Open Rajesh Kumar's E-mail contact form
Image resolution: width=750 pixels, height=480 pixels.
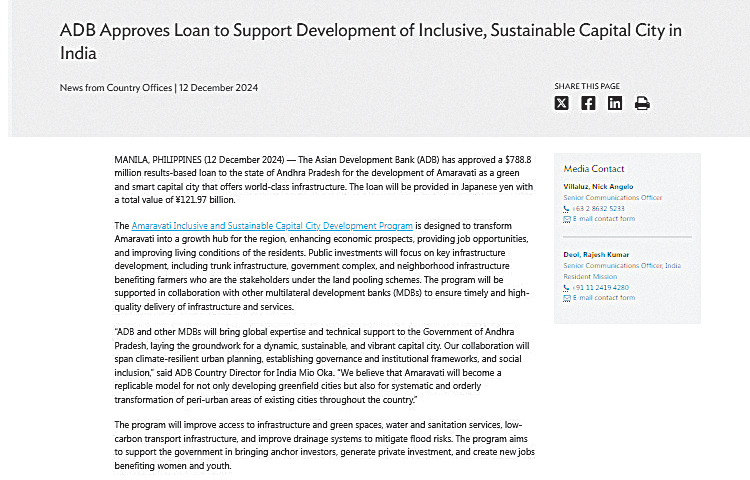coord(604,297)
